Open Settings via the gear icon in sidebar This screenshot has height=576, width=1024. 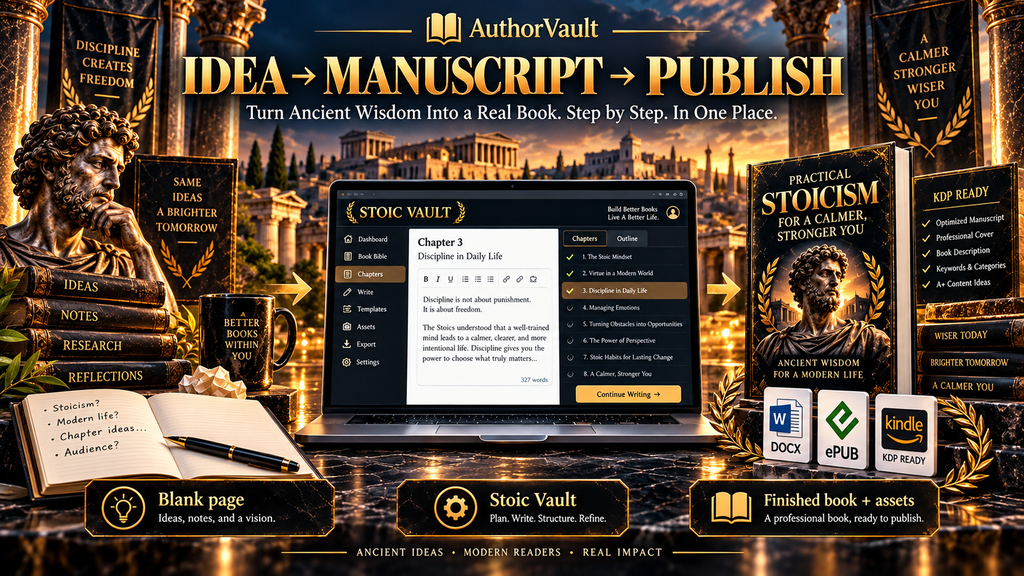pos(347,362)
